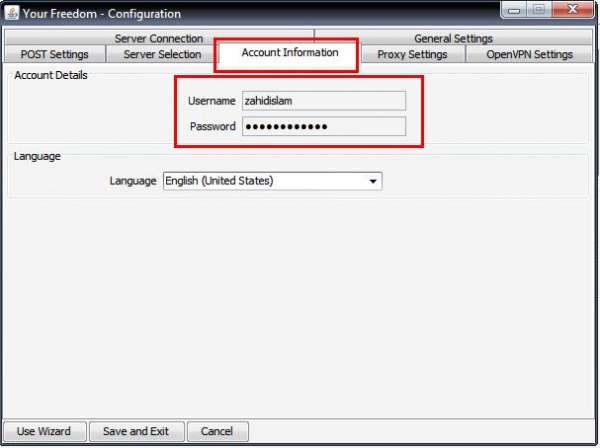The height and width of the screenshot is (448, 600).
Task: Open the OpenVPN Settings tab
Action: point(530,54)
